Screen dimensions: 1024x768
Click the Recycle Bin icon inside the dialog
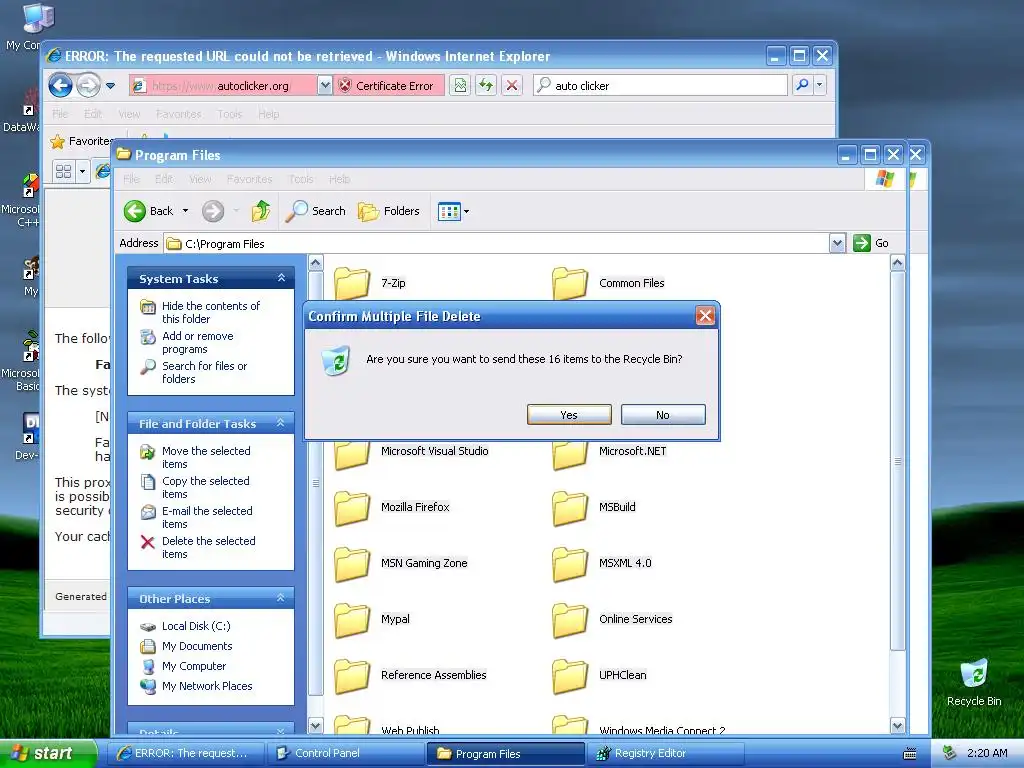pos(337,360)
